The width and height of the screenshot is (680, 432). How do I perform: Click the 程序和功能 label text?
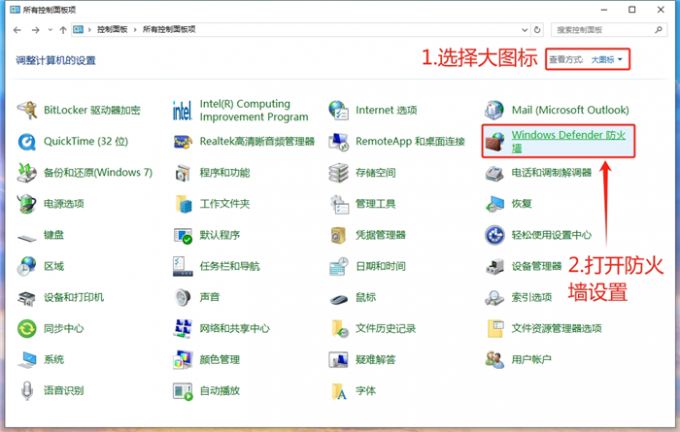pos(225,173)
